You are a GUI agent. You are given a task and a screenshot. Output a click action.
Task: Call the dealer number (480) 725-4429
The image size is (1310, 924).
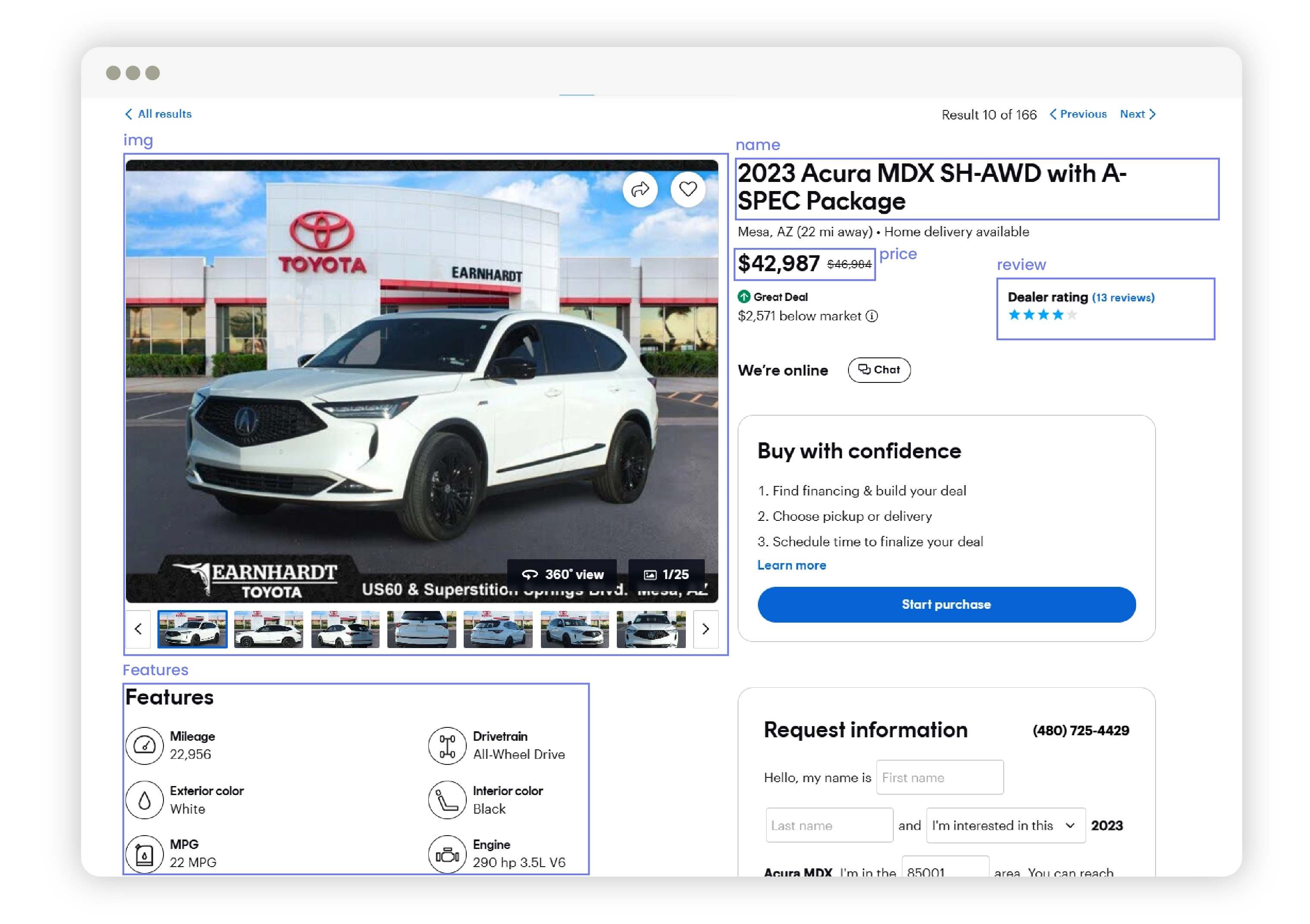pos(1081,731)
